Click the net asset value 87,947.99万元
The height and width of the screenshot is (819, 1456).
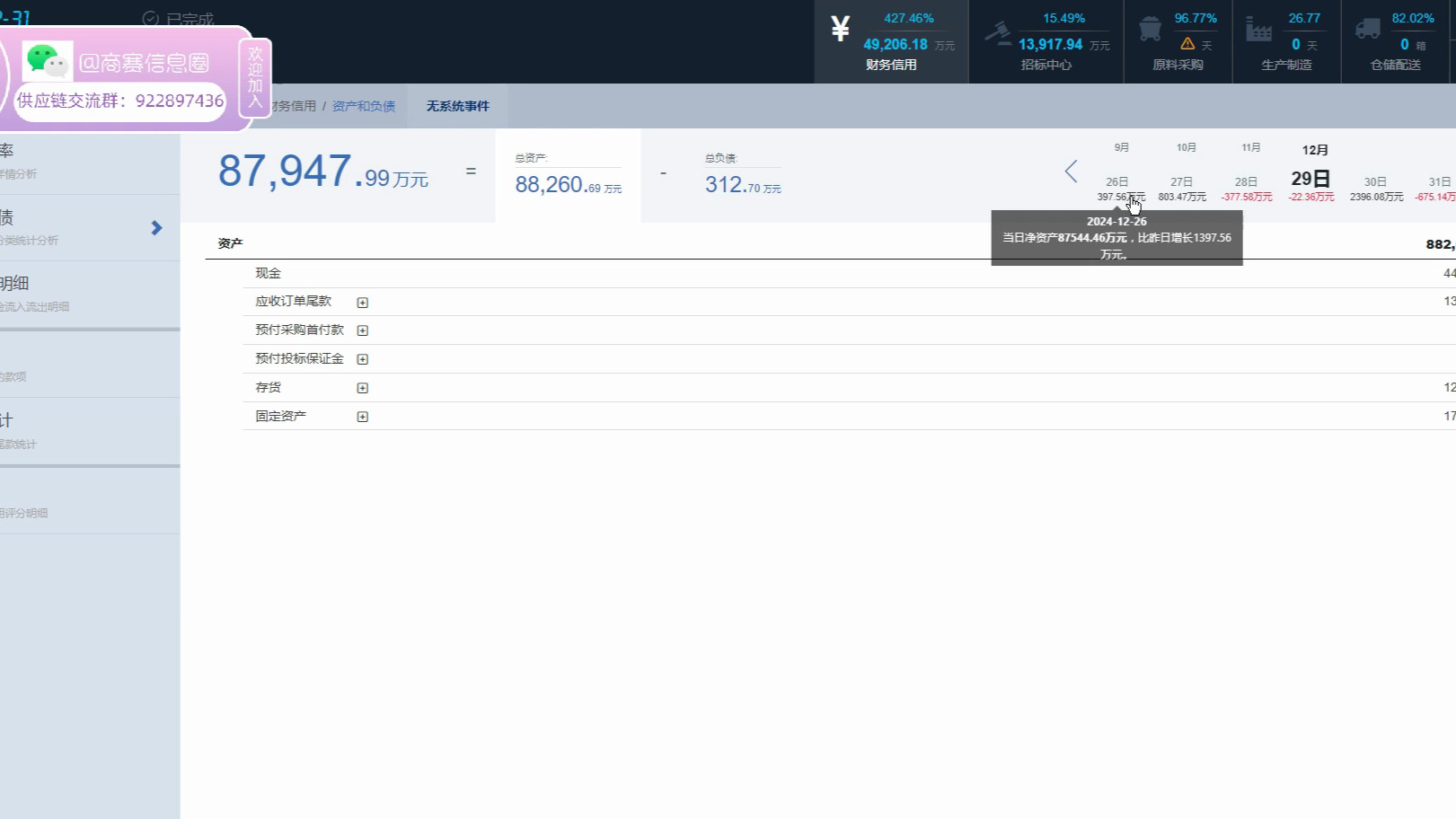pos(323,172)
